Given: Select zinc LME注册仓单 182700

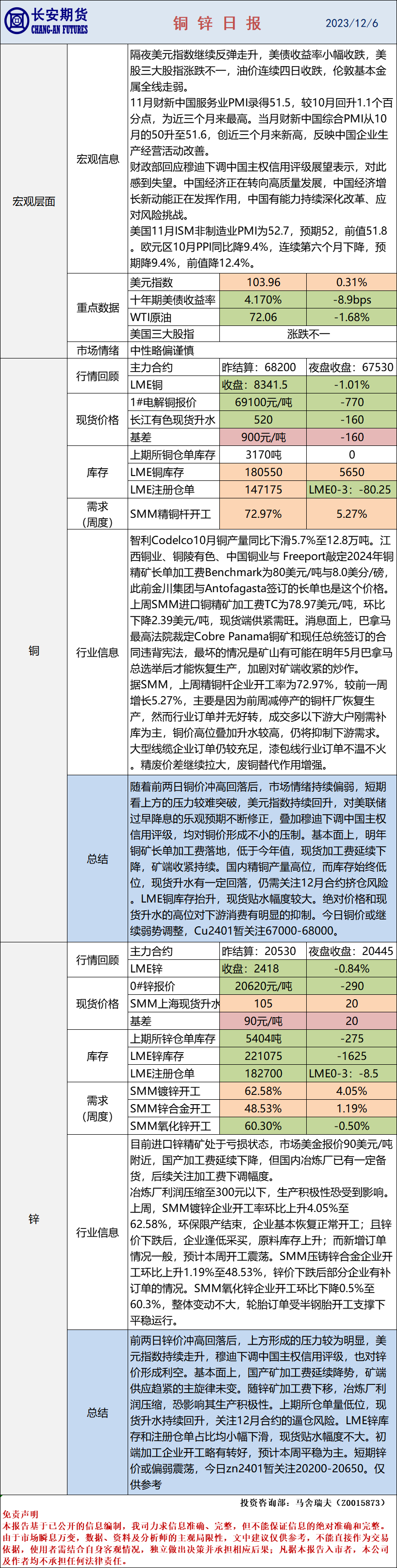Looking at the screenshot, I should tap(263, 1074).
